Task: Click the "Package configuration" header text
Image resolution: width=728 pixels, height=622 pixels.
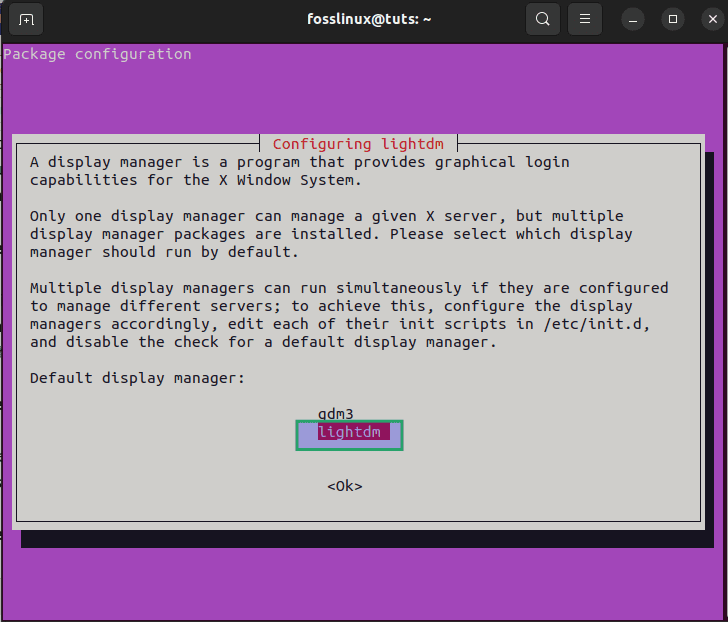Action: (97, 54)
